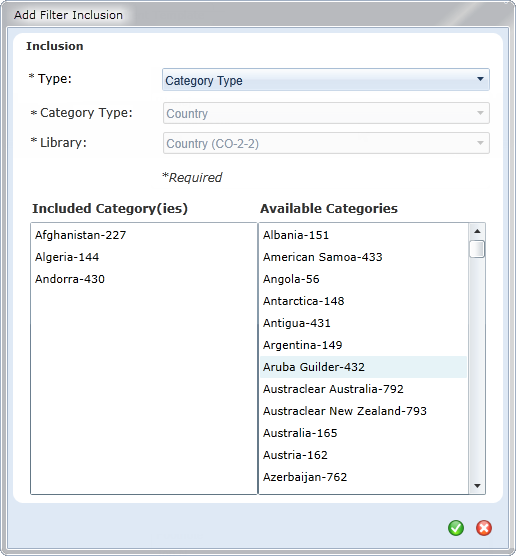Screen dimensions: 516x556
Task: Open the Type dropdown showing Category Type
Action: [x=326, y=80]
